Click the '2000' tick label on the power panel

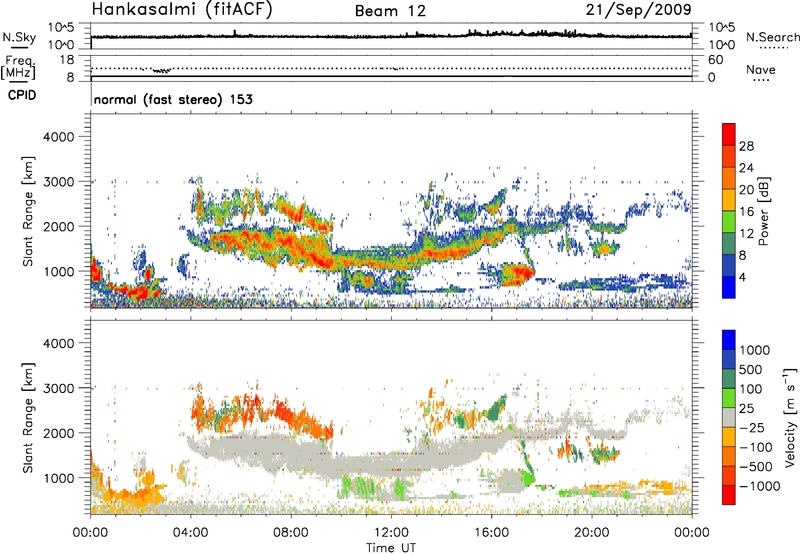pyautogui.click(x=58, y=226)
